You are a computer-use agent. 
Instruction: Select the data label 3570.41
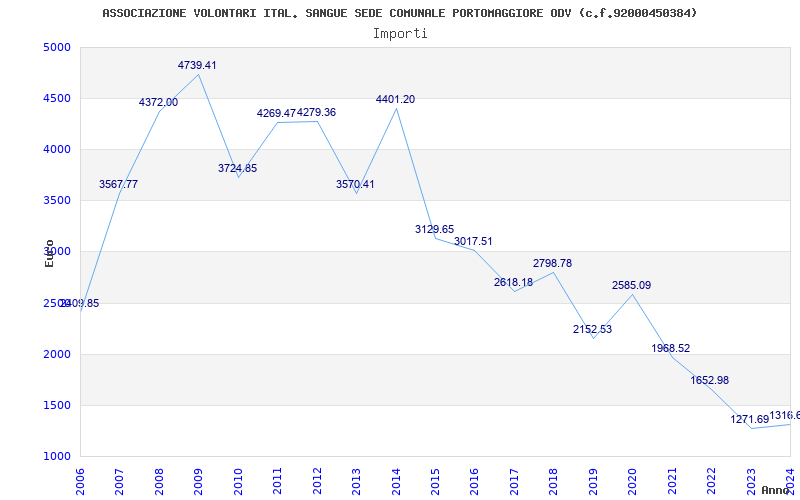point(355,184)
